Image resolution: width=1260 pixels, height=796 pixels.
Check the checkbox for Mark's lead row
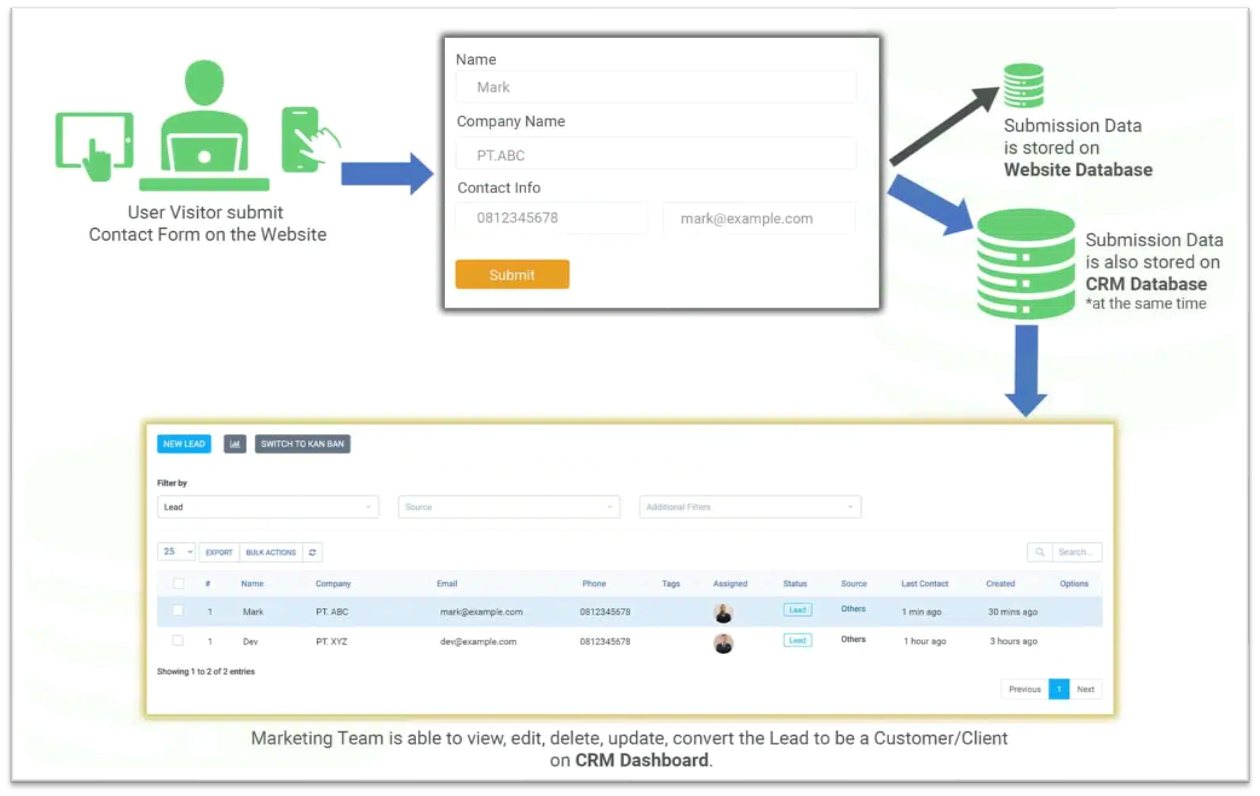[178, 611]
